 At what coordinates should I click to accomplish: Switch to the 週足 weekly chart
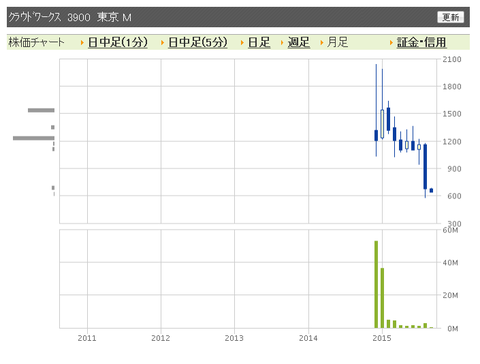coord(299,42)
